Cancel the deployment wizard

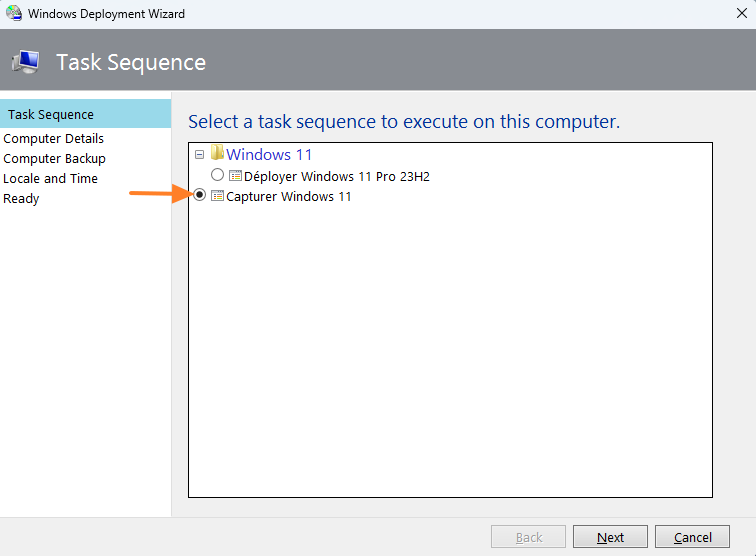pyautogui.click(x=693, y=537)
